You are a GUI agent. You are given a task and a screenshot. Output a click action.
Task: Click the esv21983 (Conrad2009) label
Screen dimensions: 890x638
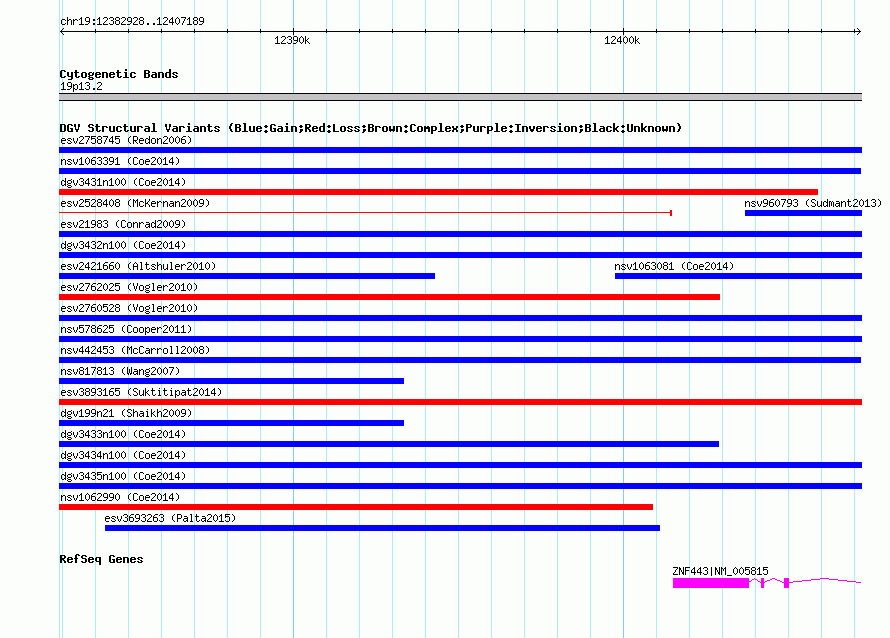pos(123,224)
